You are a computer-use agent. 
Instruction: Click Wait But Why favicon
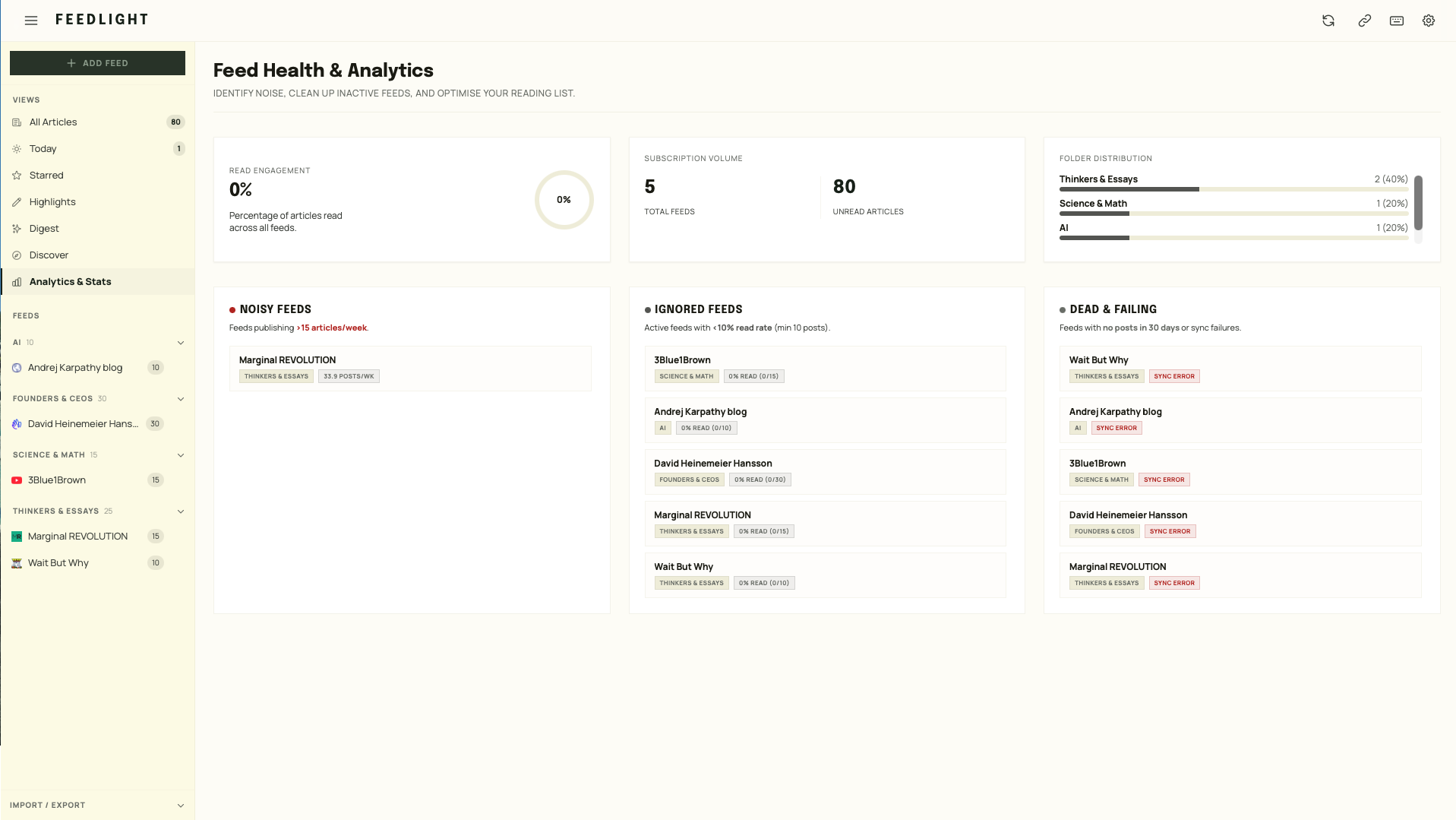click(17, 563)
